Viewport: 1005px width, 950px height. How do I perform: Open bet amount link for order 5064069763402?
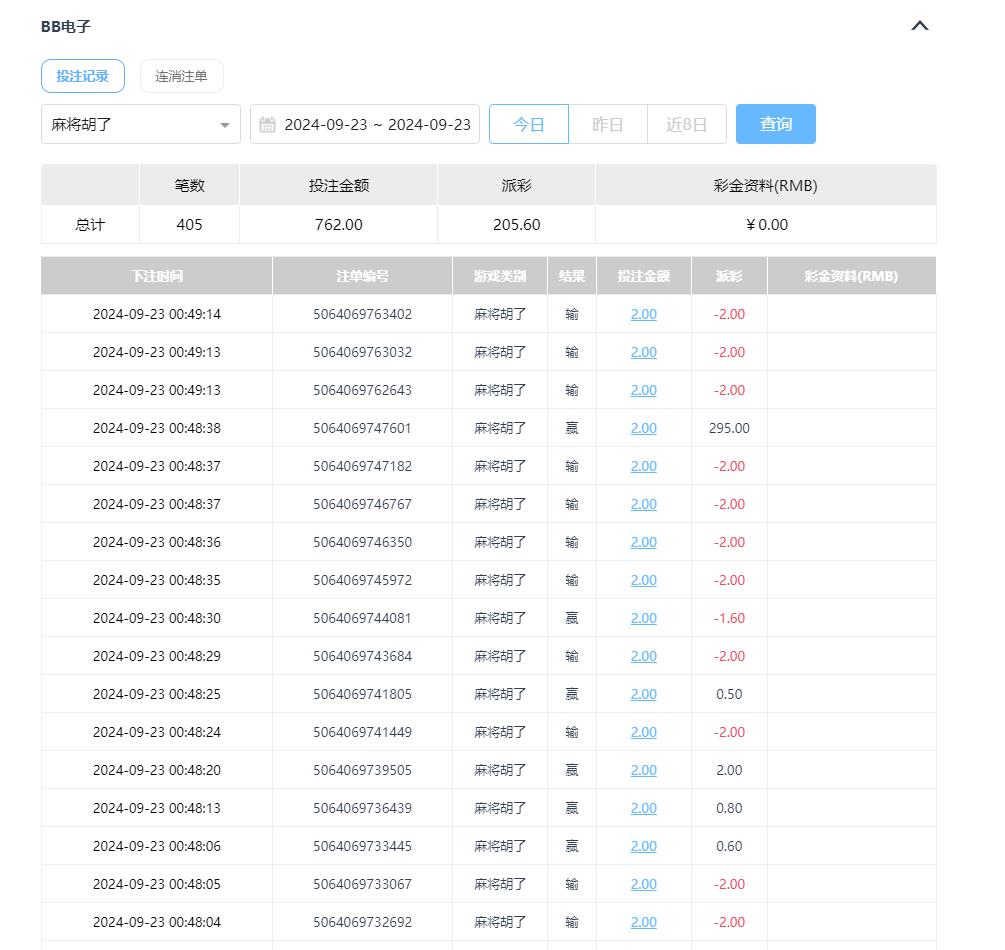643,314
